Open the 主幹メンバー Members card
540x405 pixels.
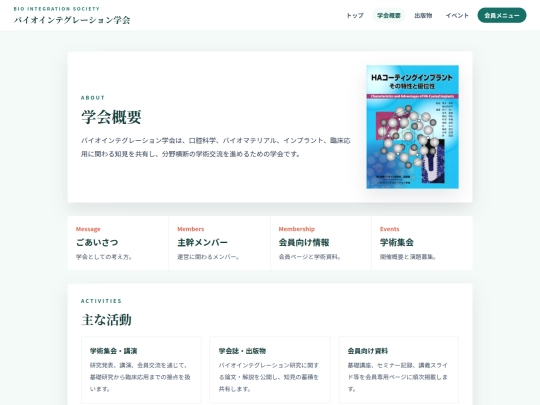219,243
